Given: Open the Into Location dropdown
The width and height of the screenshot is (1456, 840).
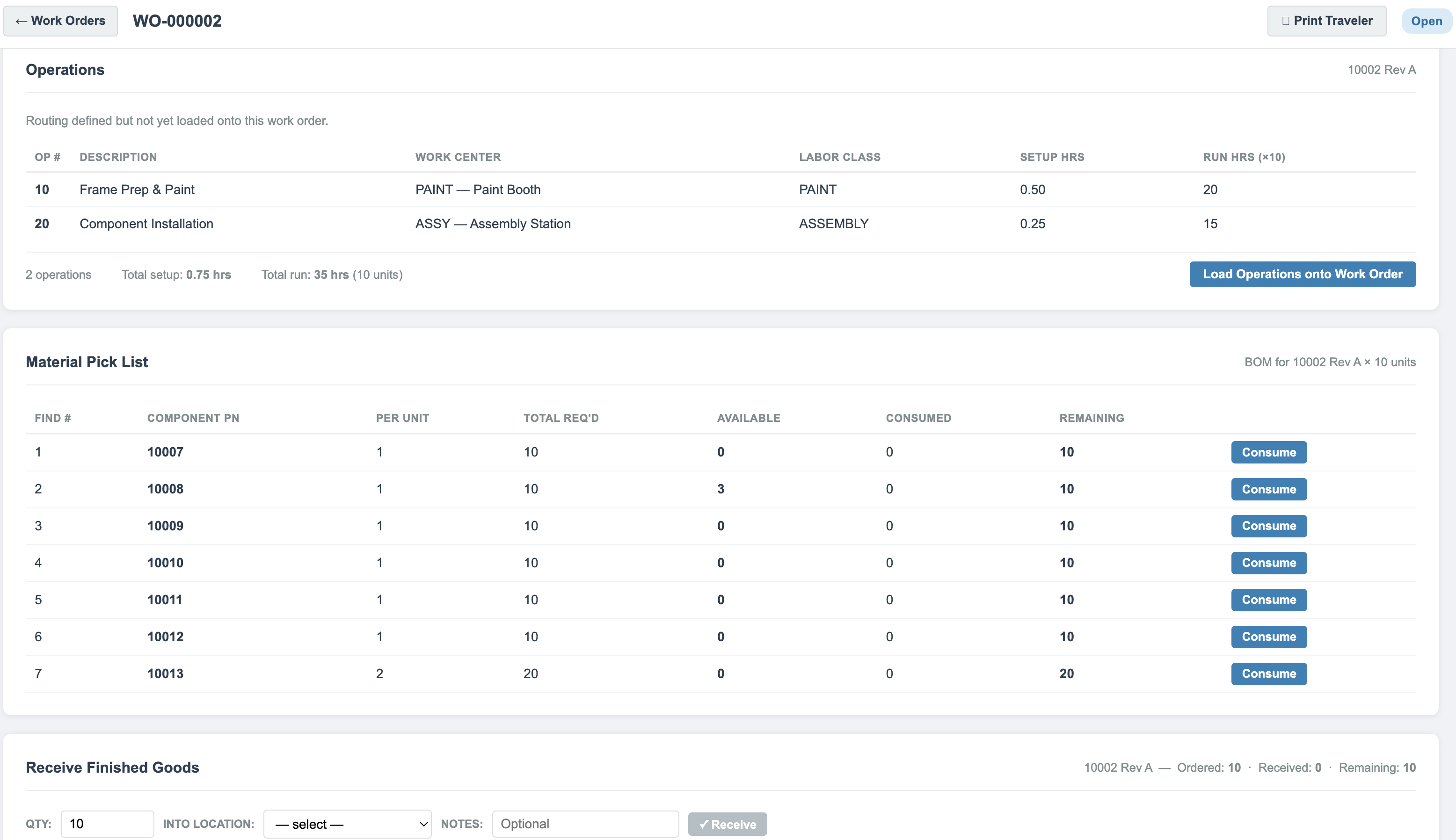Looking at the screenshot, I should pos(348,824).
